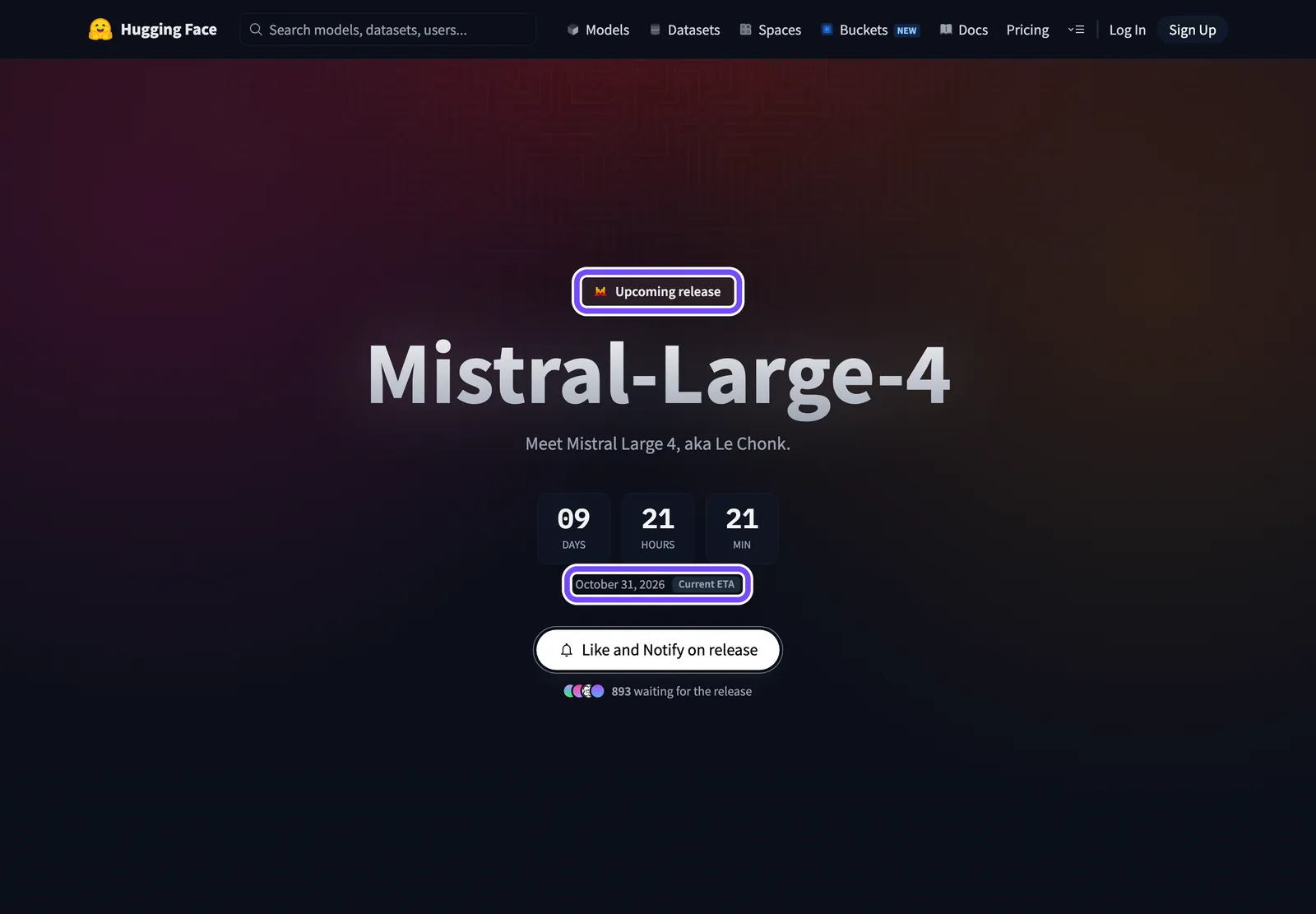Click the stacked user avatars

tap(584, 691)
